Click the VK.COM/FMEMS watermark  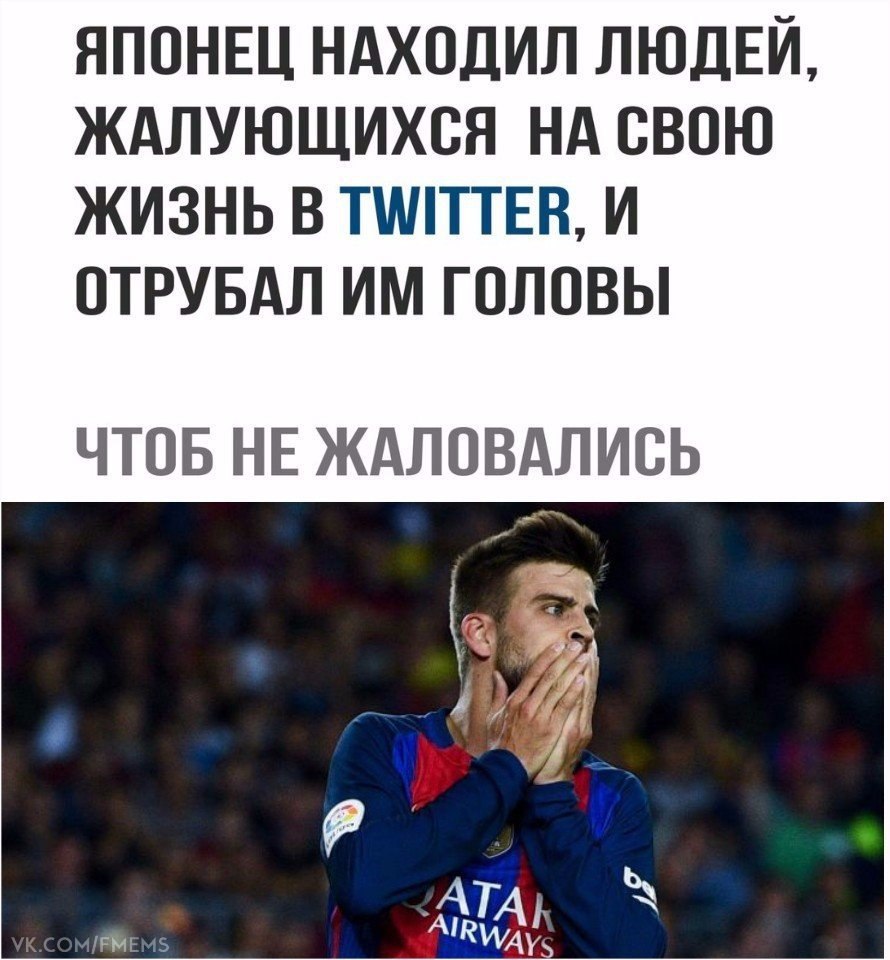coord(86,945)
